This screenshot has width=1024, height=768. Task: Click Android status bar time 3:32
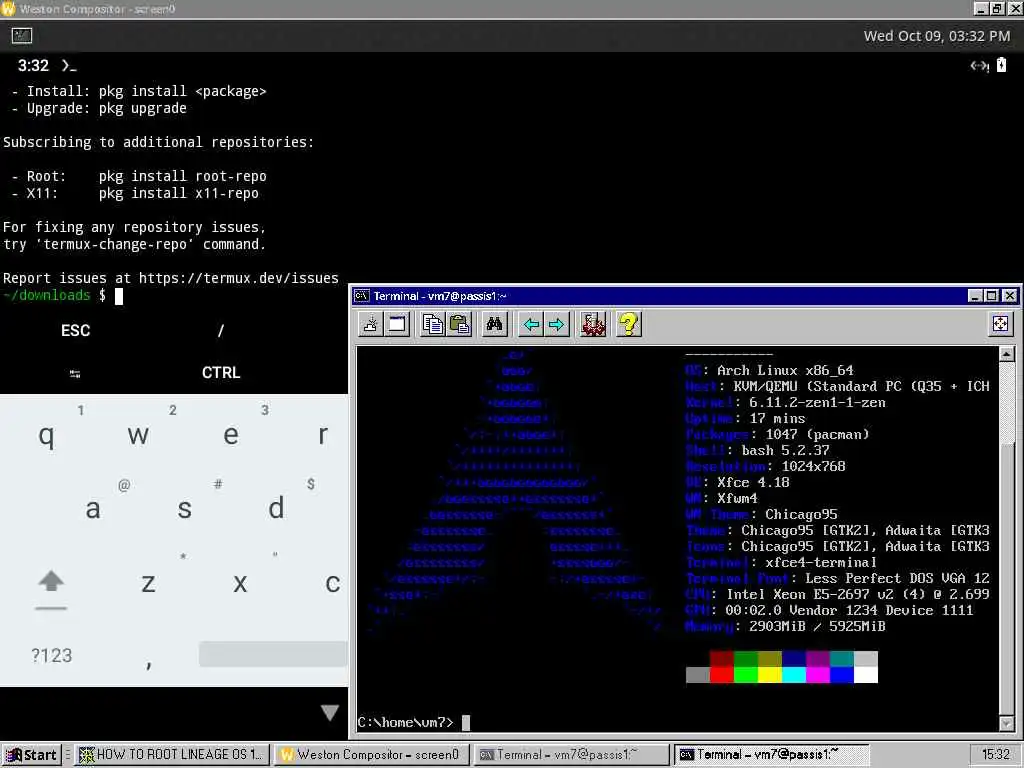pyautogui.click(x=33, y=65)
